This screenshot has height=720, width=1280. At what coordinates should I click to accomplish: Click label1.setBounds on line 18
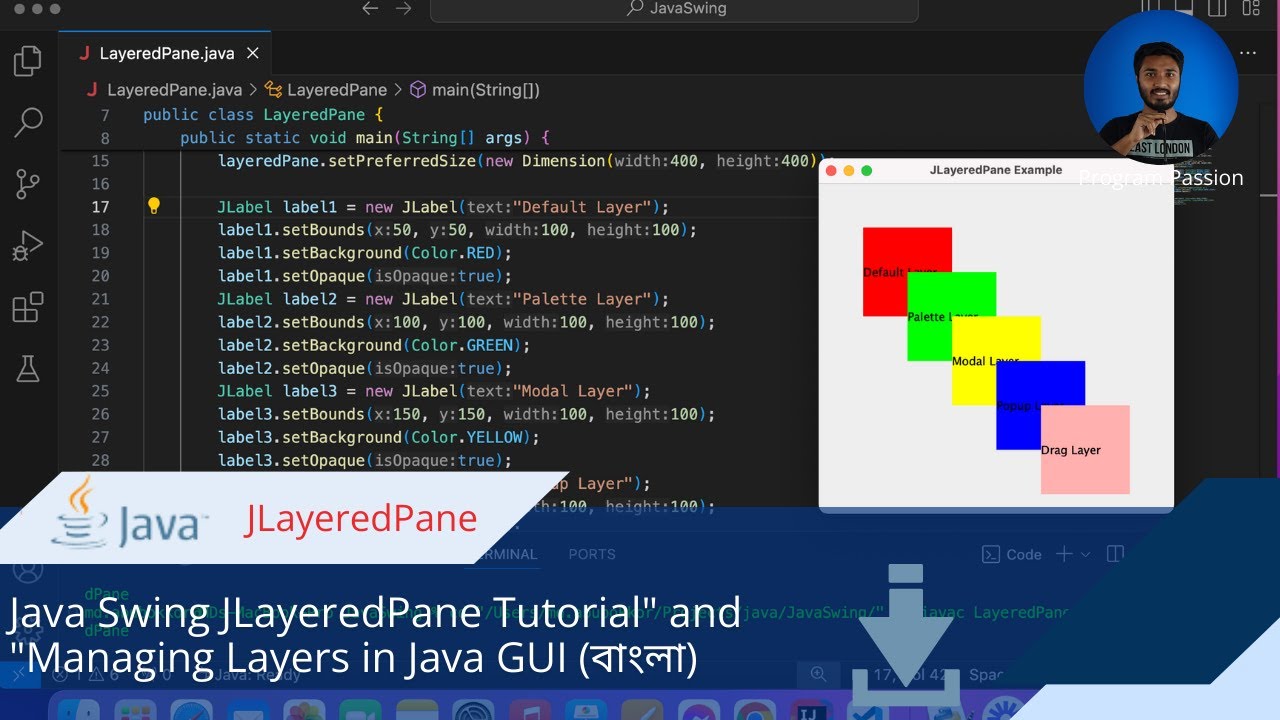pyautogui.click(x=291, y=230)
